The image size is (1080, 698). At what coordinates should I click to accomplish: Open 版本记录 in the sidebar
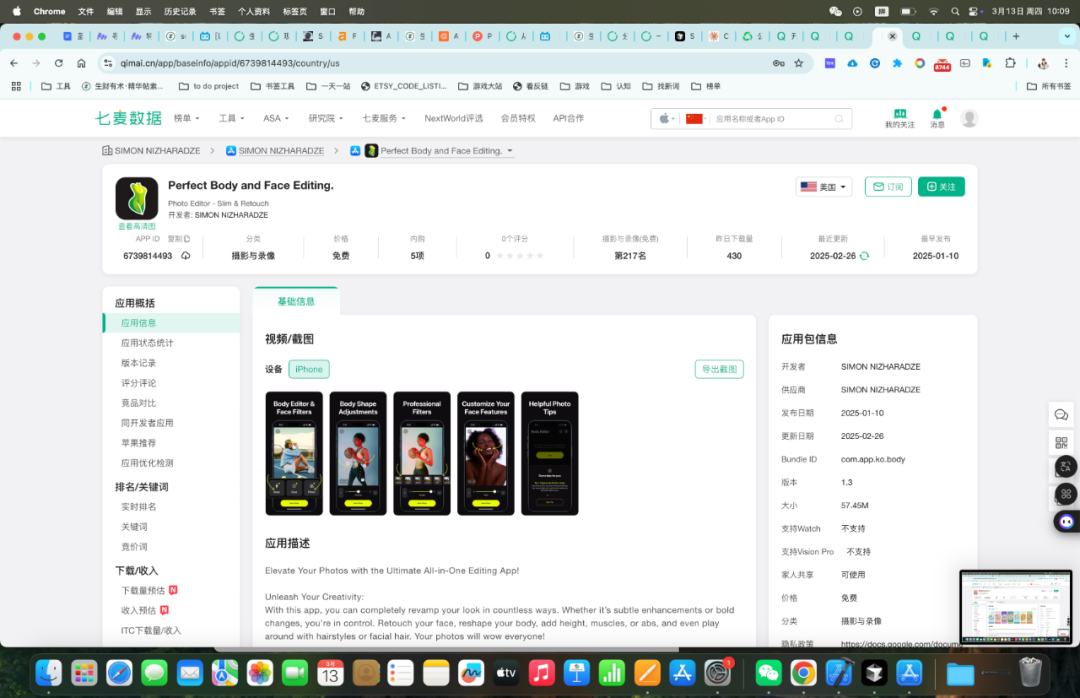(x=138, y=363)
